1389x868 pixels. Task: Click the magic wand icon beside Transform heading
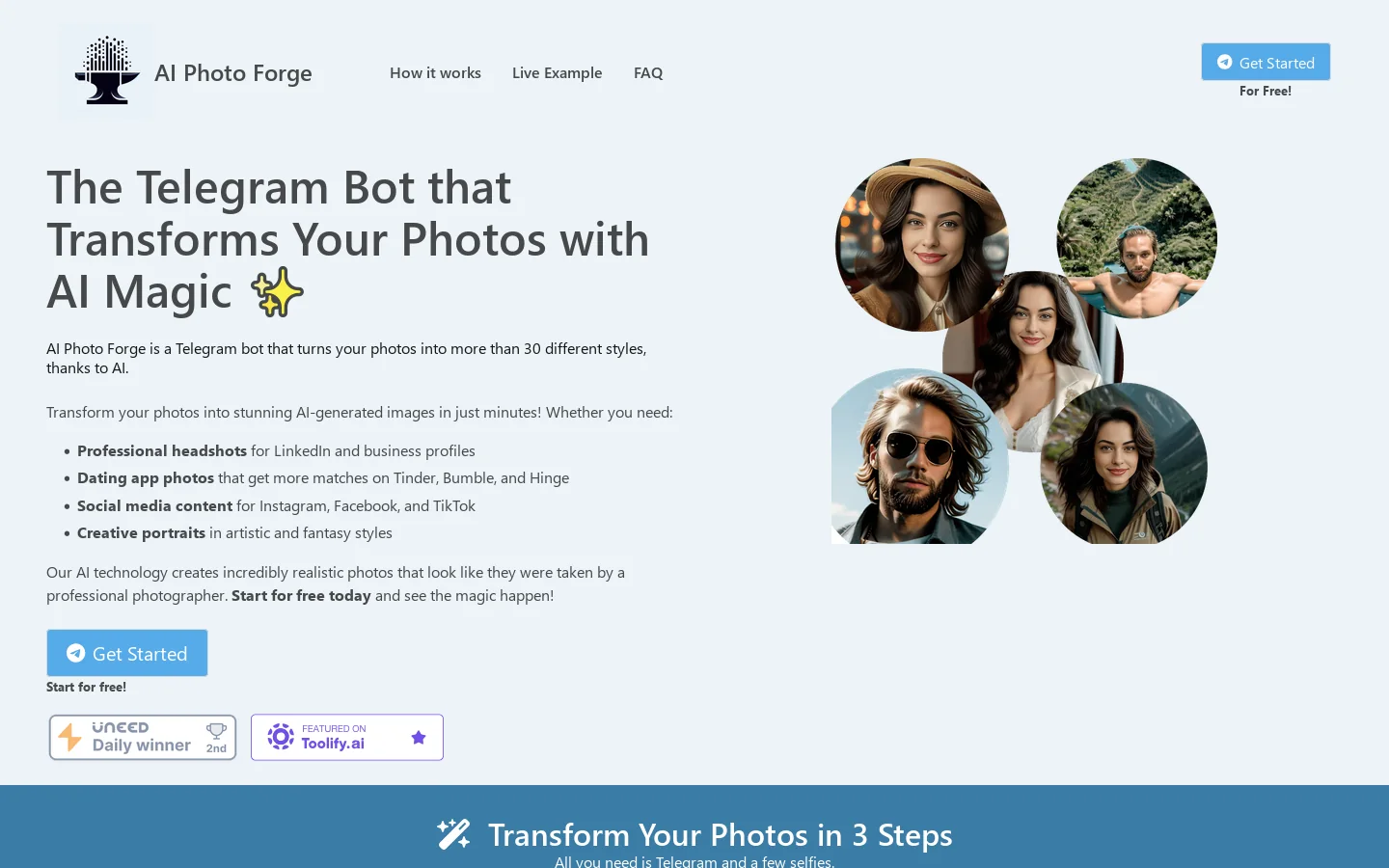click(x=453, y=834)
